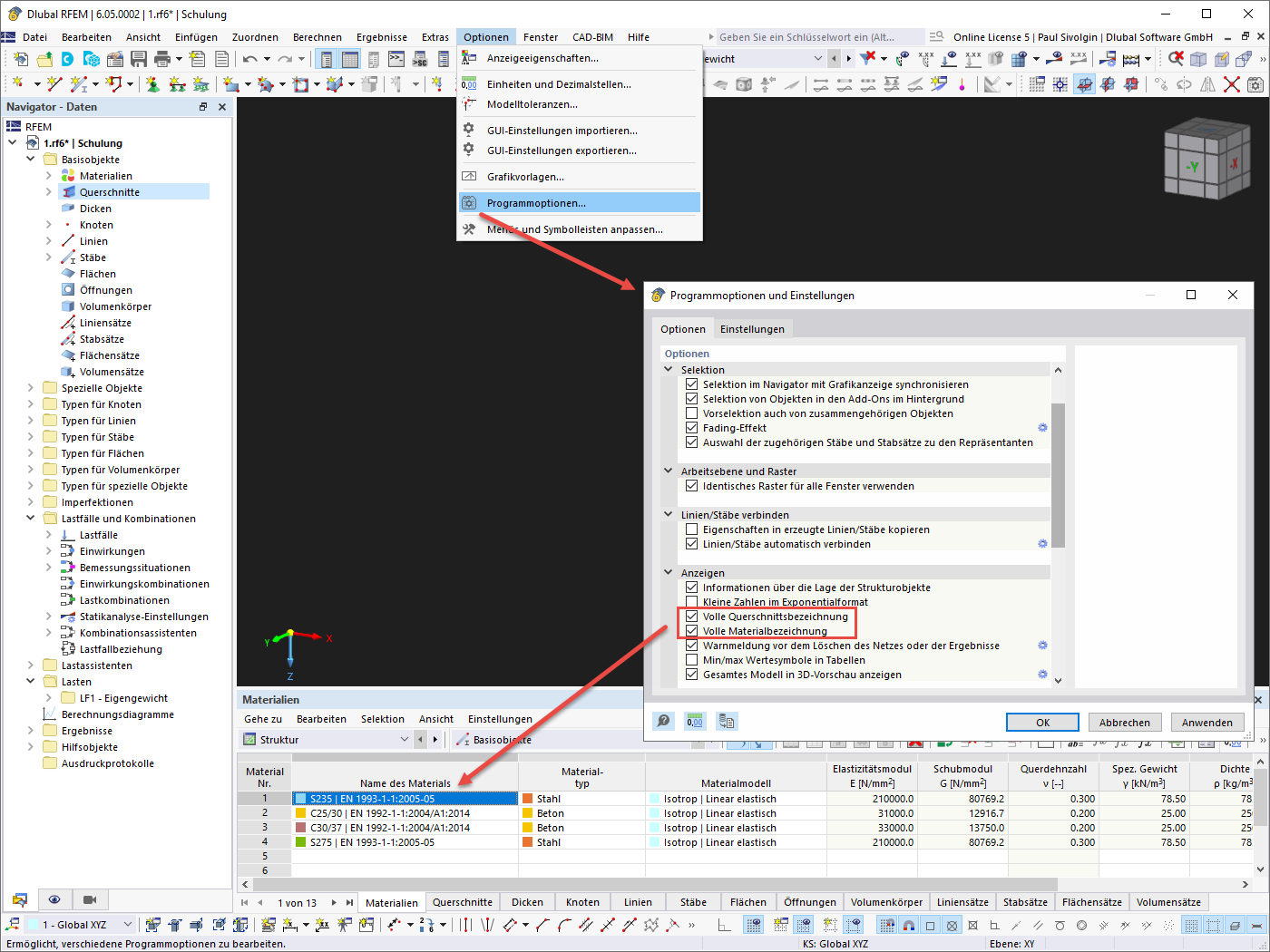Screen dimensions: 1270x952
Task: Select the new line tool icon
Action: click(54, 84)
